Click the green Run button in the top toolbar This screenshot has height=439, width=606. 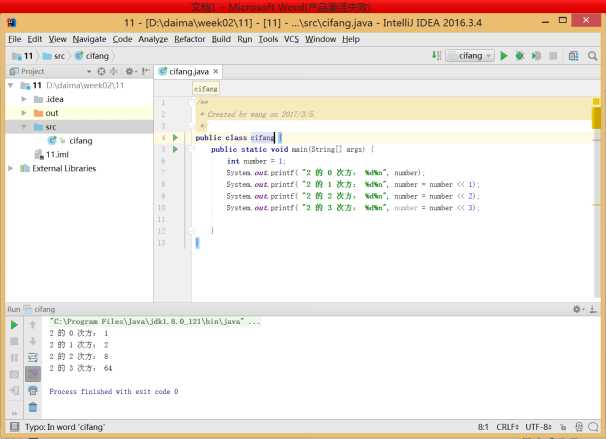point(504,56)
